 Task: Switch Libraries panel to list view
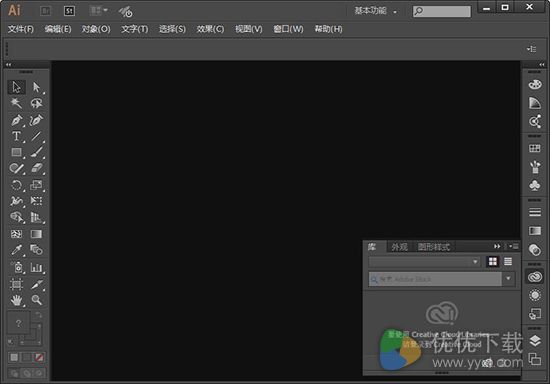coord(508,262)
